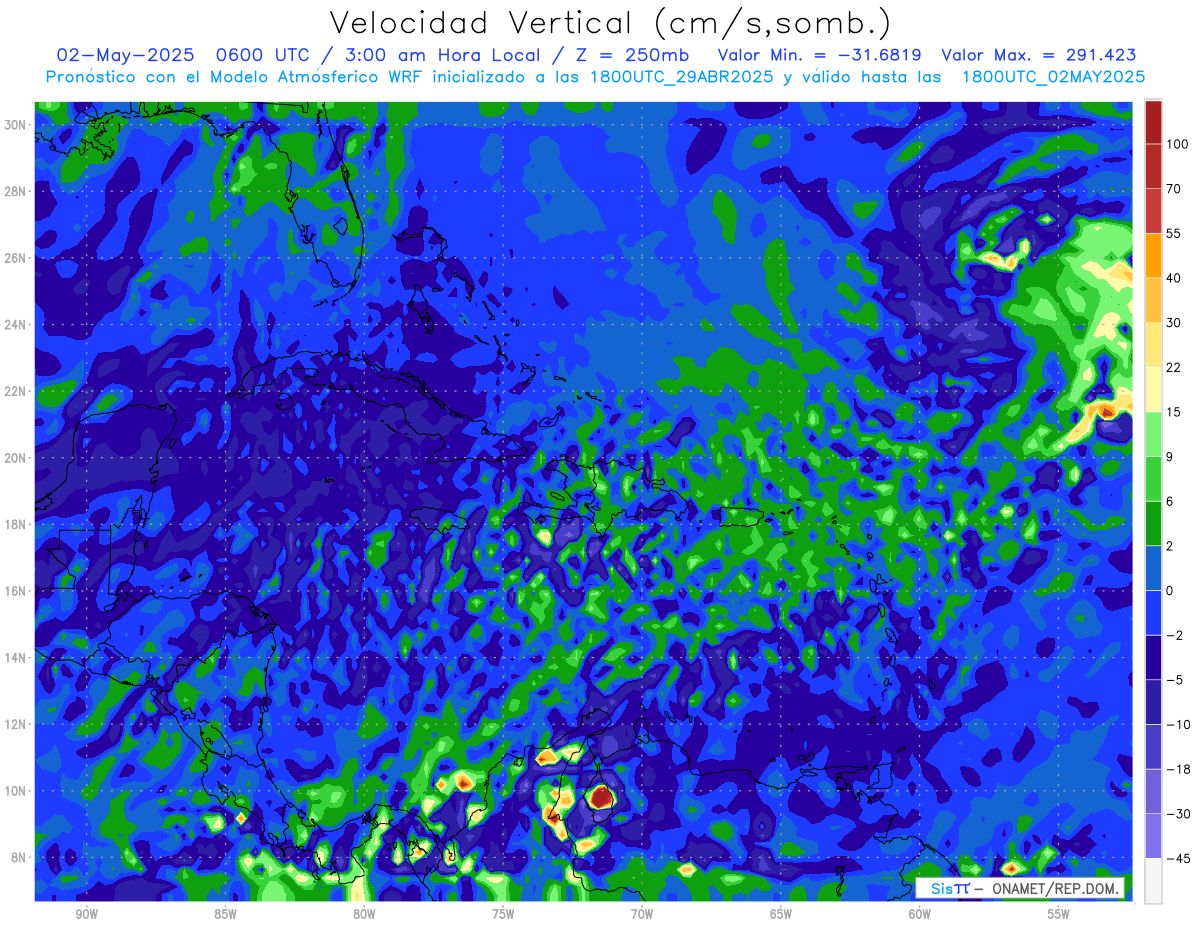This screenshot has height=927, width=1200.
Task: Click the light green colorbar segment between 15 and 9
Action: 1153,434
